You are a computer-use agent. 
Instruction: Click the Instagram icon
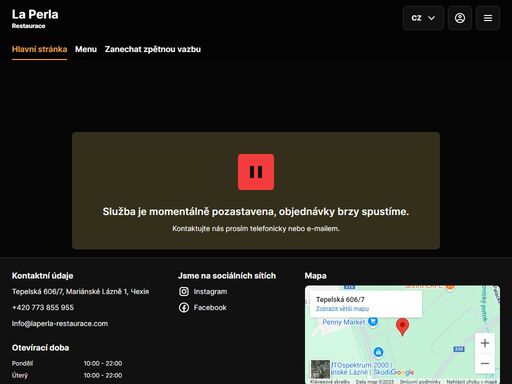pyautogui.click(x=184, y=292)
